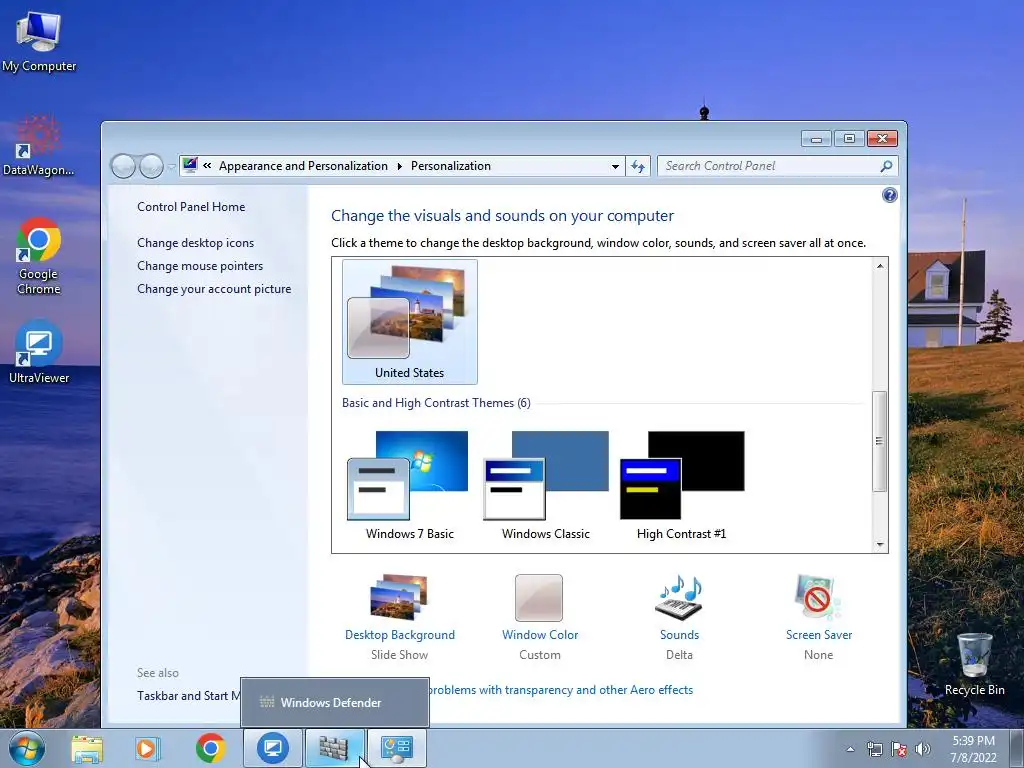Click Windows Defender in the taskbar preview
This screenshot has height=768, width=1024.
point(334,703)
